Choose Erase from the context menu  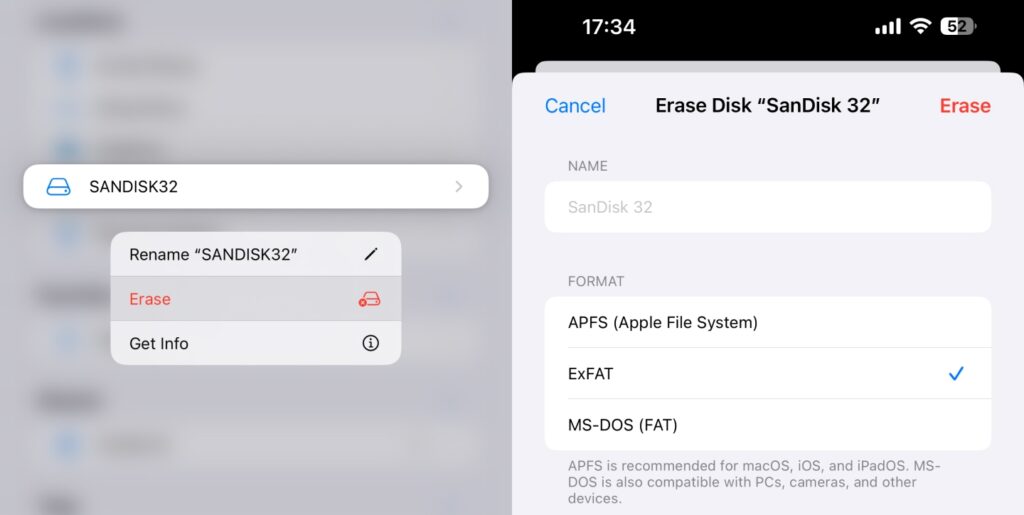[256, 299]
